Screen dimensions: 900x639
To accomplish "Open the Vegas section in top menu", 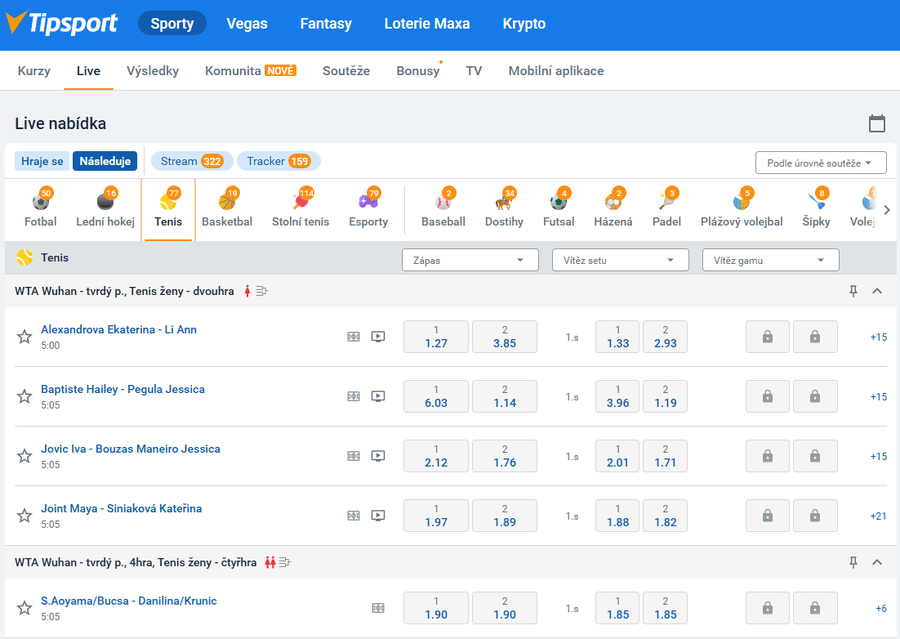I will [x=247, y=24].
